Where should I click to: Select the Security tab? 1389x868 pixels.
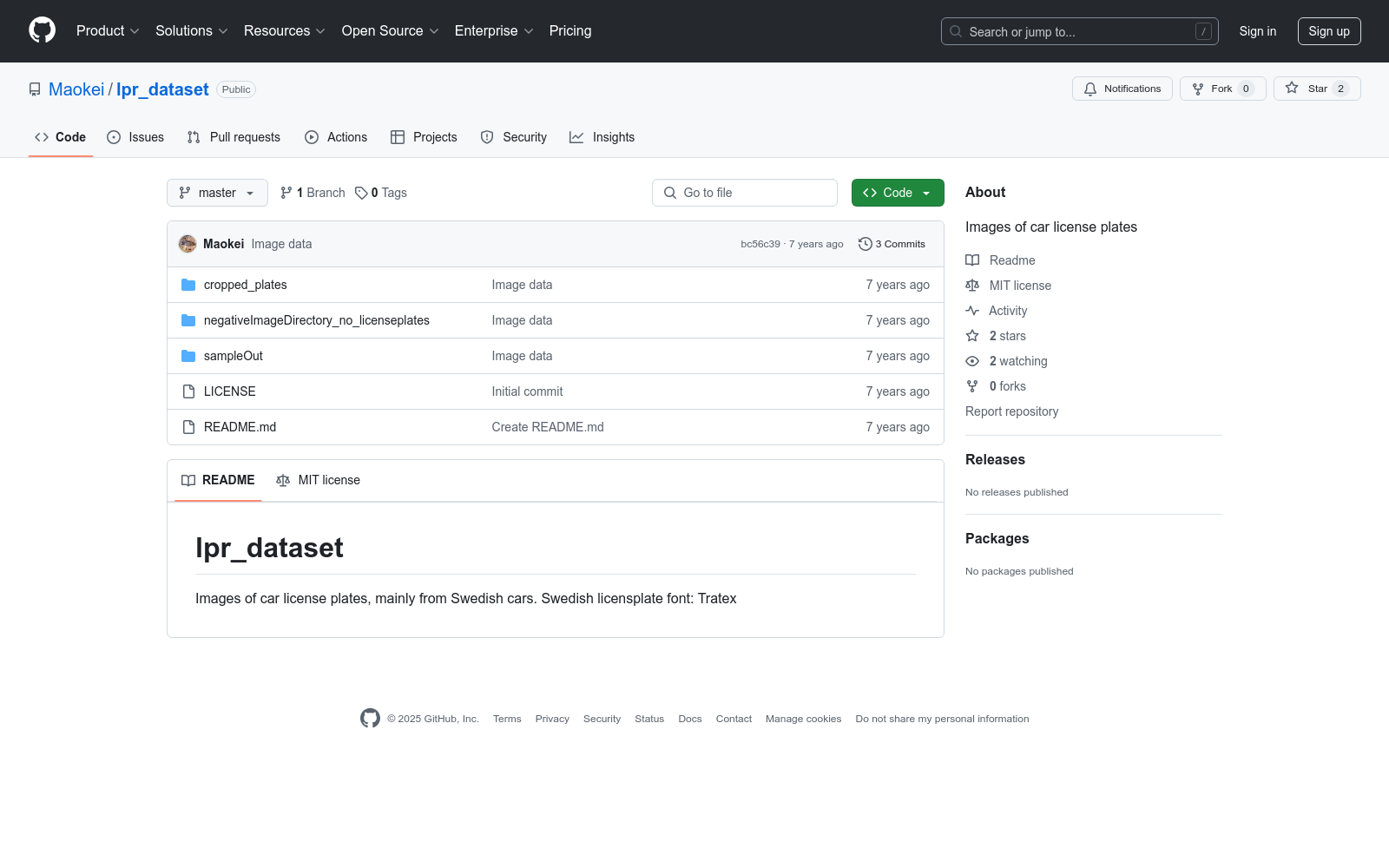(514, 137)
